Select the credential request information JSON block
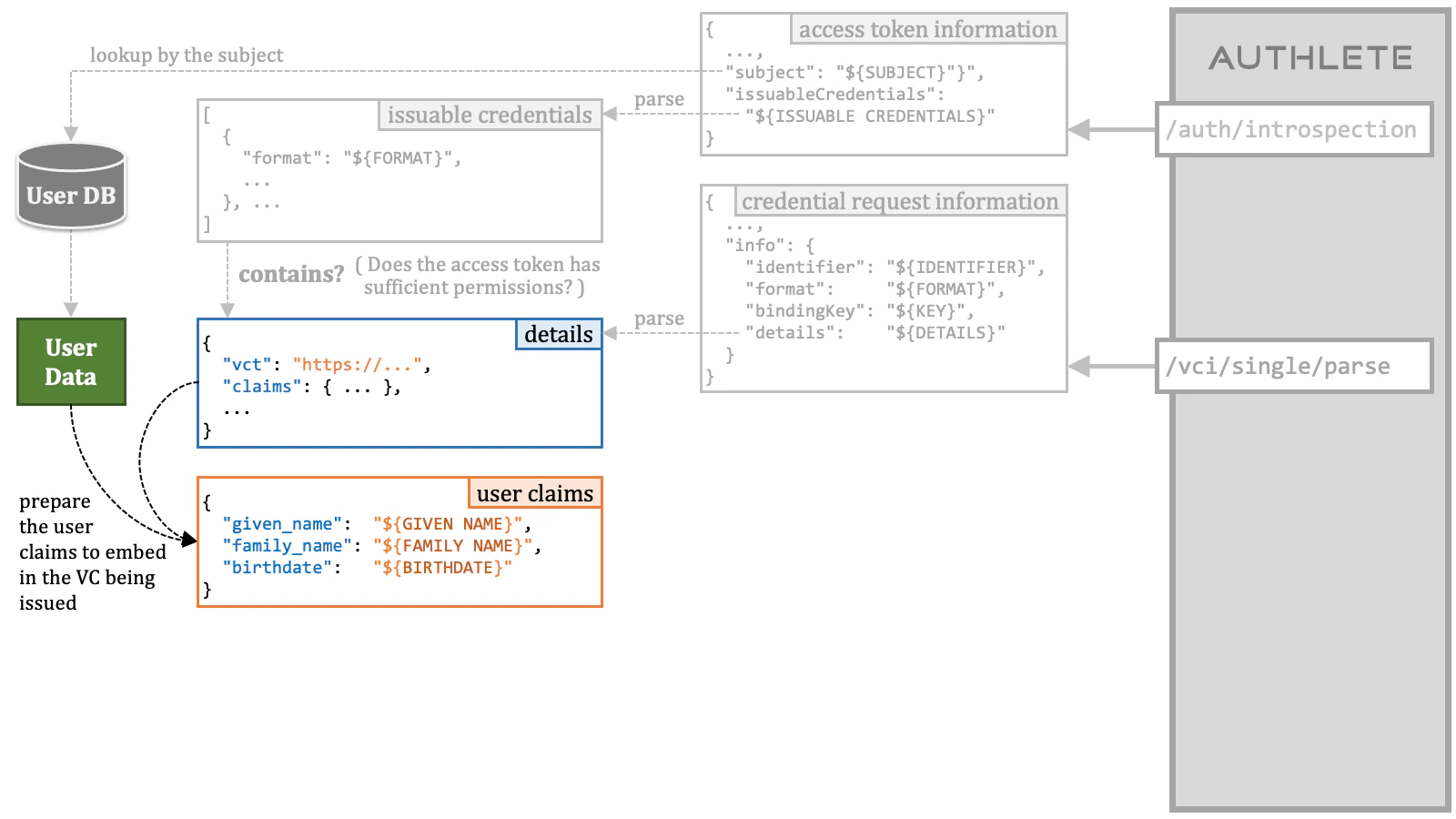Screen dimensions: 1456x819 883,287
